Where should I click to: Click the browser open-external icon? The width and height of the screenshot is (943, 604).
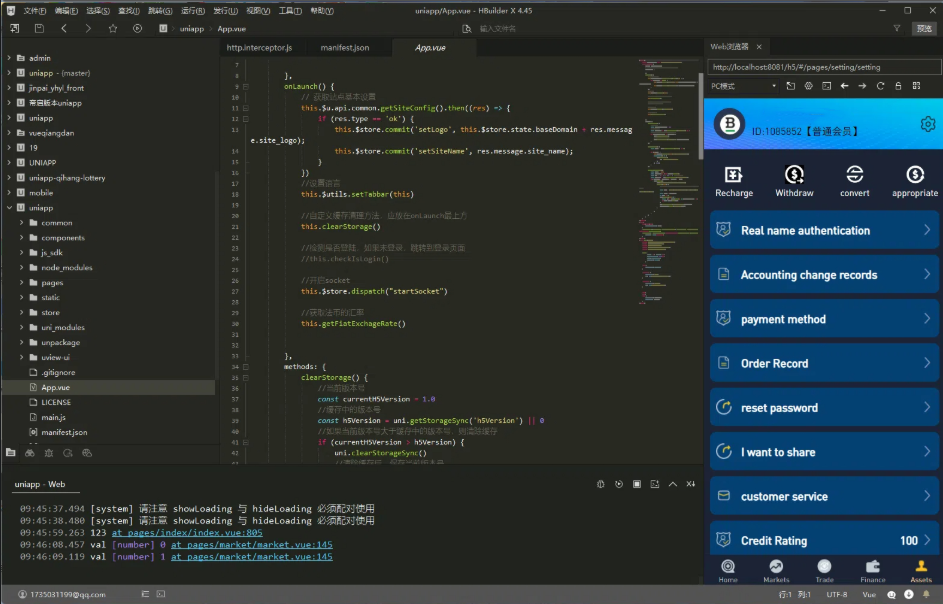(791, 86)
